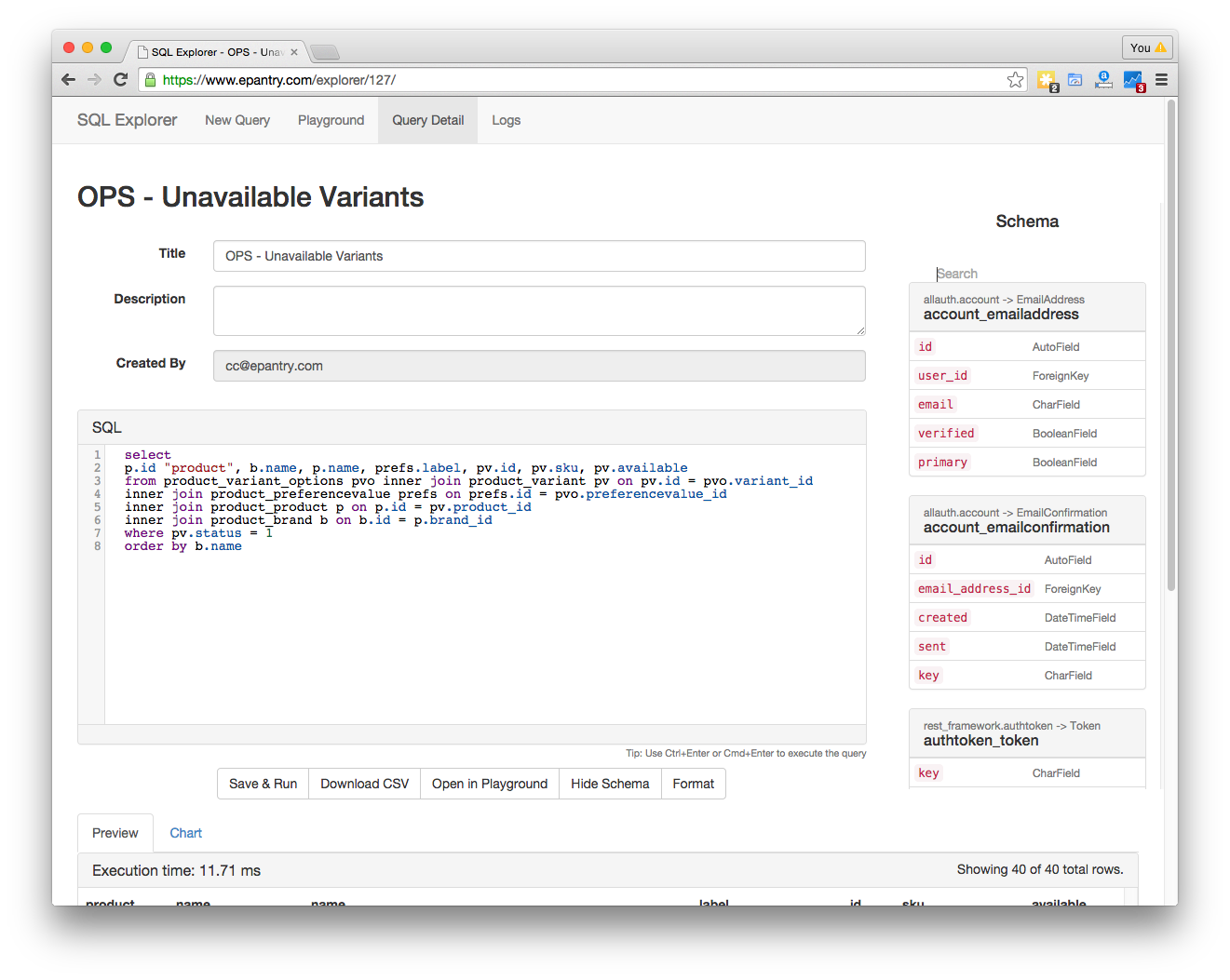Click the schema Search field

point(1028,274)
